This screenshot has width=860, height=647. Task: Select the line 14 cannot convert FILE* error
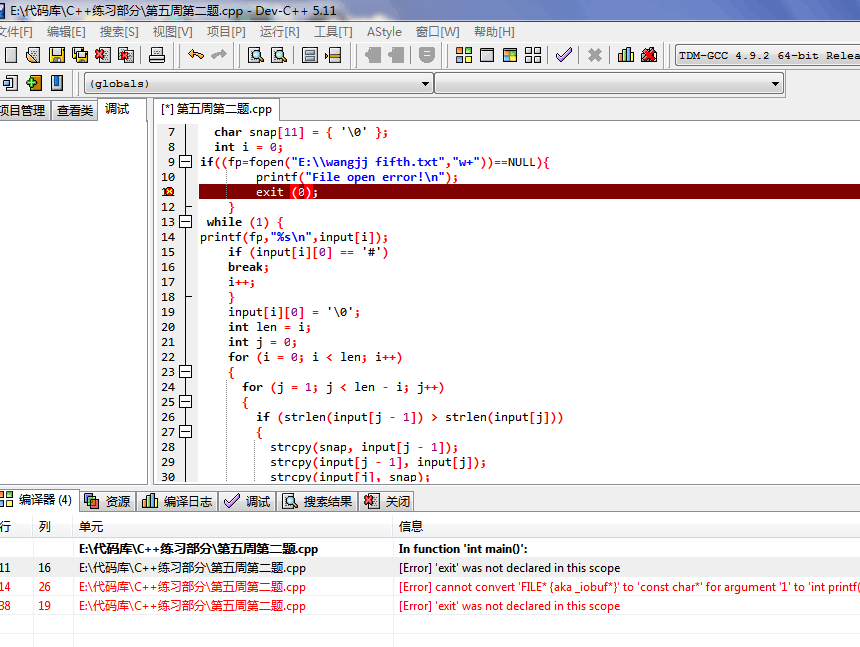[430, 587]
